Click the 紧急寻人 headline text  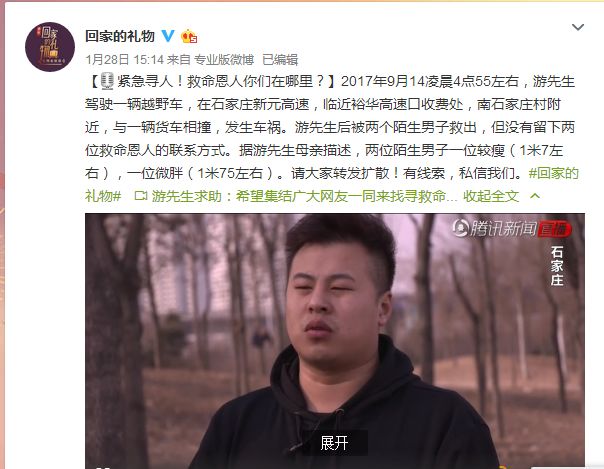coord(144,81)
